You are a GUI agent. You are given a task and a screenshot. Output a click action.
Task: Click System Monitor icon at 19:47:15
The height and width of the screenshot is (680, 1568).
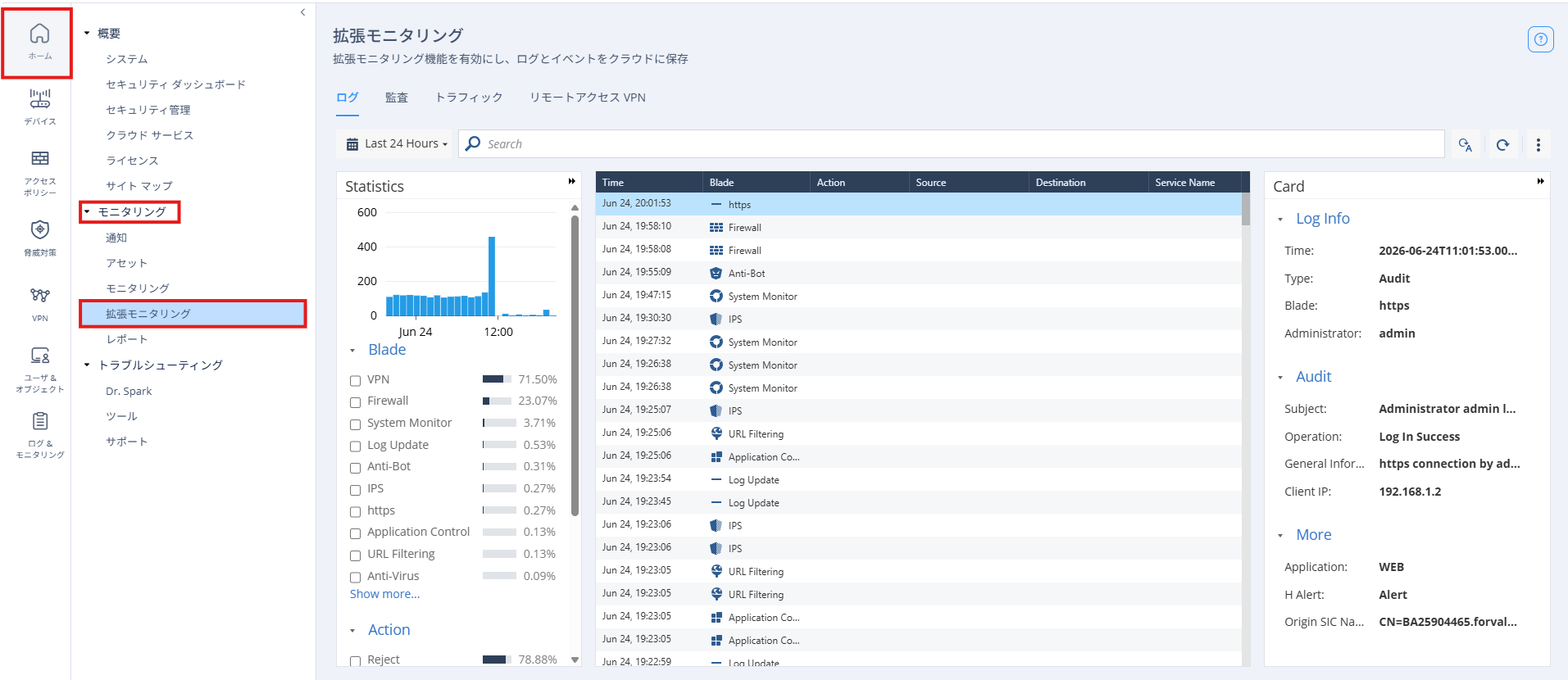point(716,297)
